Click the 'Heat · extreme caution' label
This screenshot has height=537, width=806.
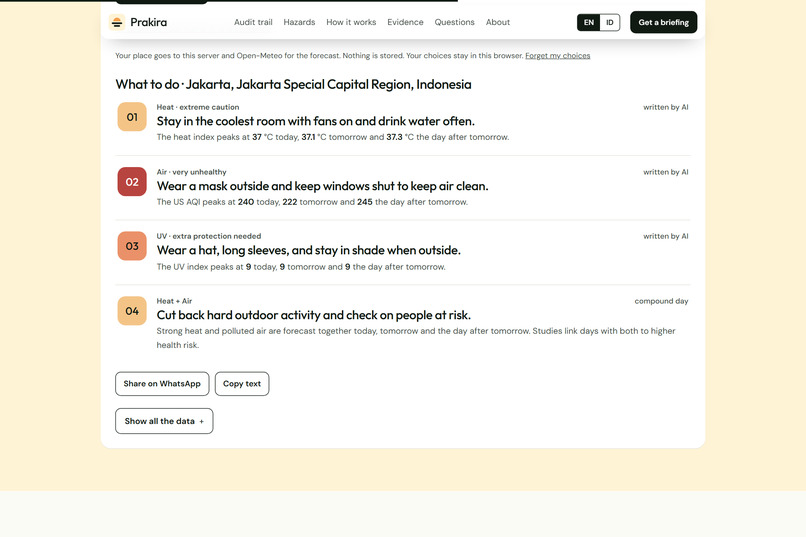(198, 107)
